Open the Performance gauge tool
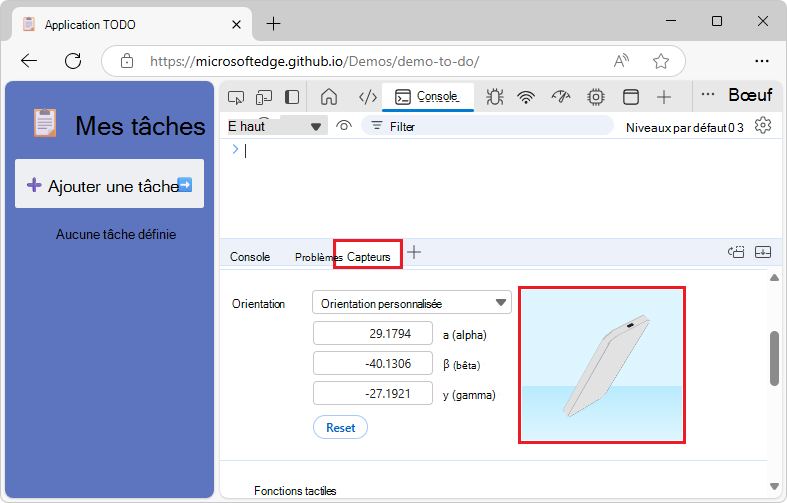This screenshot has width=787, height=503. (x=561, y=96)
